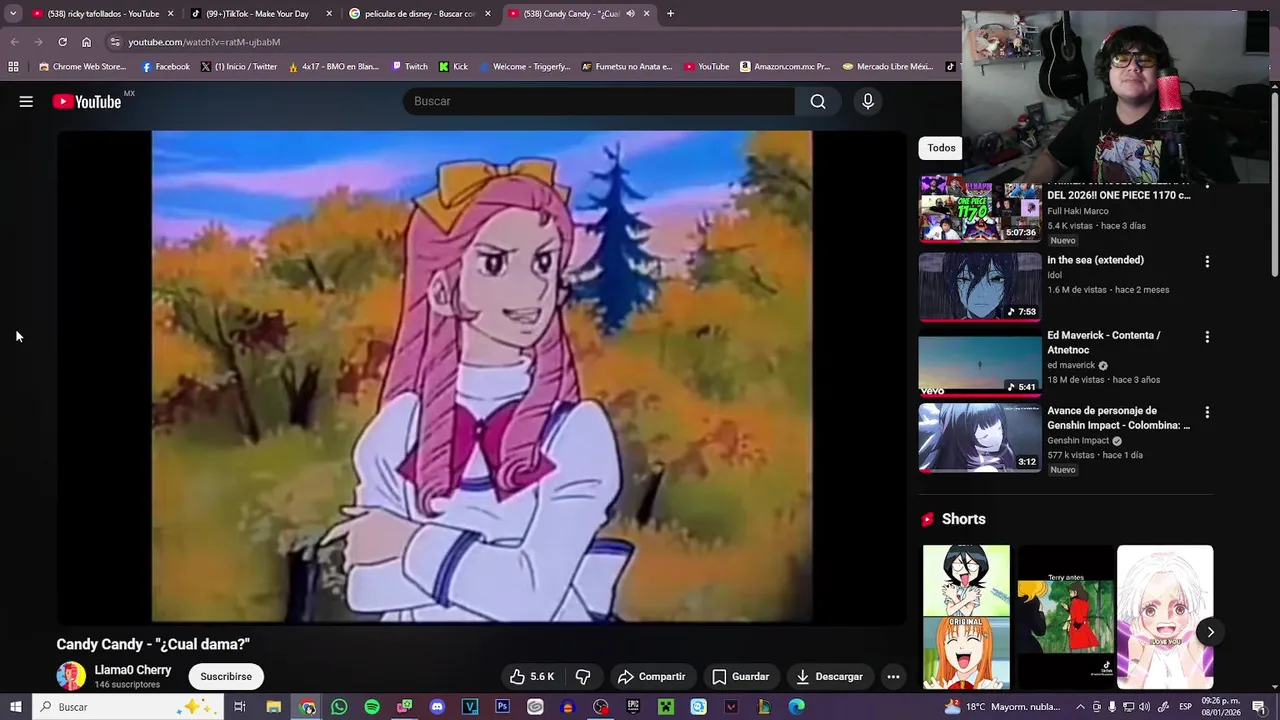Screen dimensions: 1280x720
Task: Subscribe with the 'Suscribirse' button
Action: click(x=226, y=677)
